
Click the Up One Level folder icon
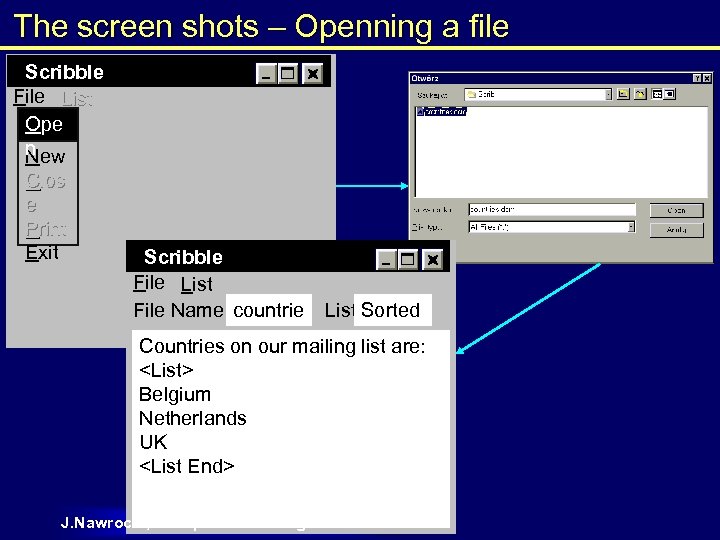623,94
